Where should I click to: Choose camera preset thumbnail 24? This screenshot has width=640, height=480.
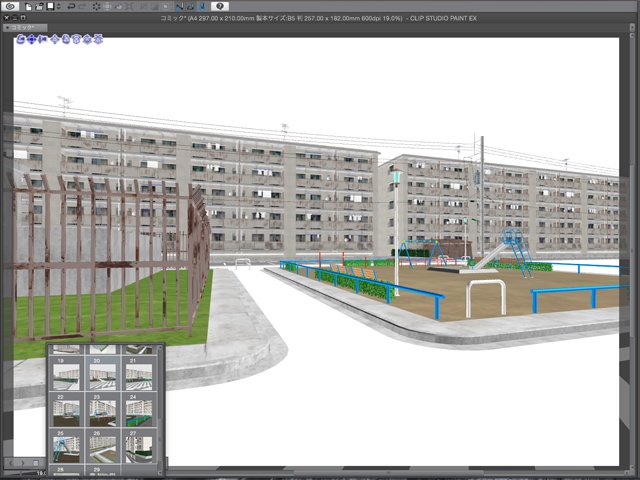[x=139, y=413]
